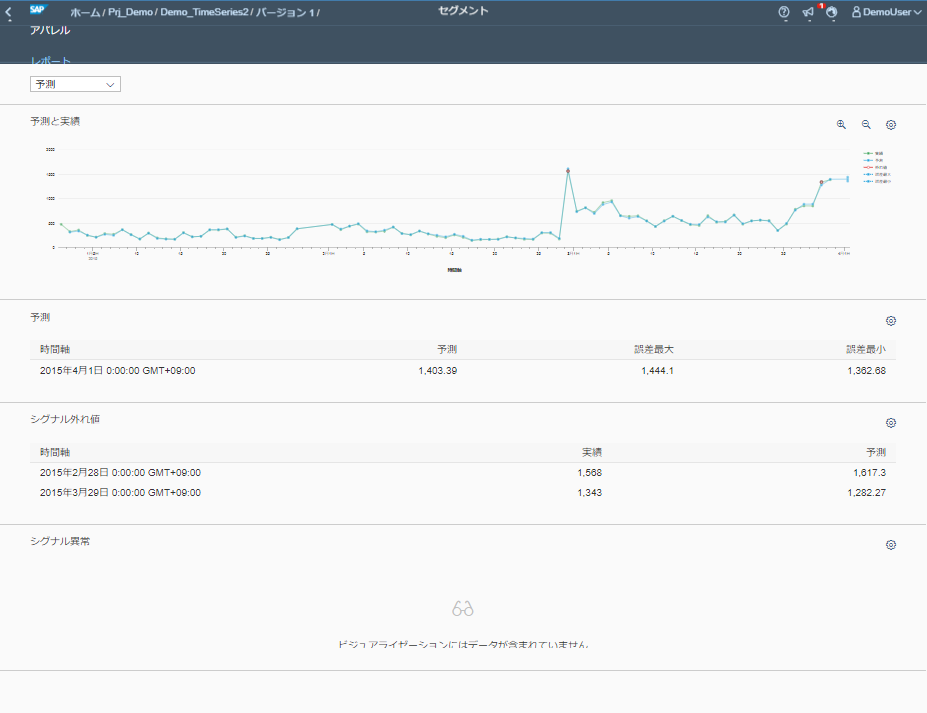Open settings gear for シグナル異常 section
This screenshot has width=927, height=713.
point(891,545)
